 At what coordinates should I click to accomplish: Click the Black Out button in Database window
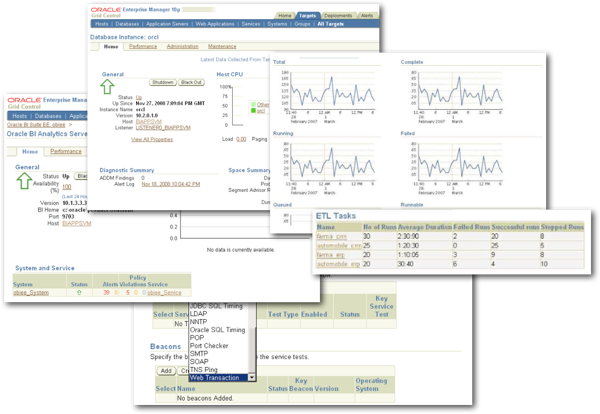pos(191,82)
